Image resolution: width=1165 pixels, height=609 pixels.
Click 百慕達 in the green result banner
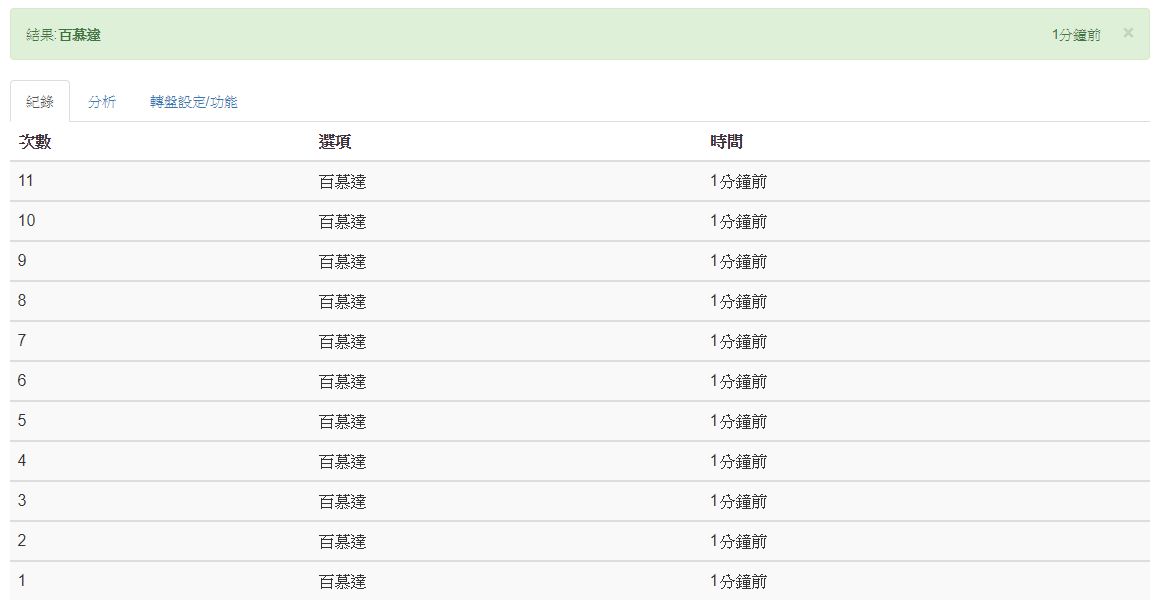[79, 35]
